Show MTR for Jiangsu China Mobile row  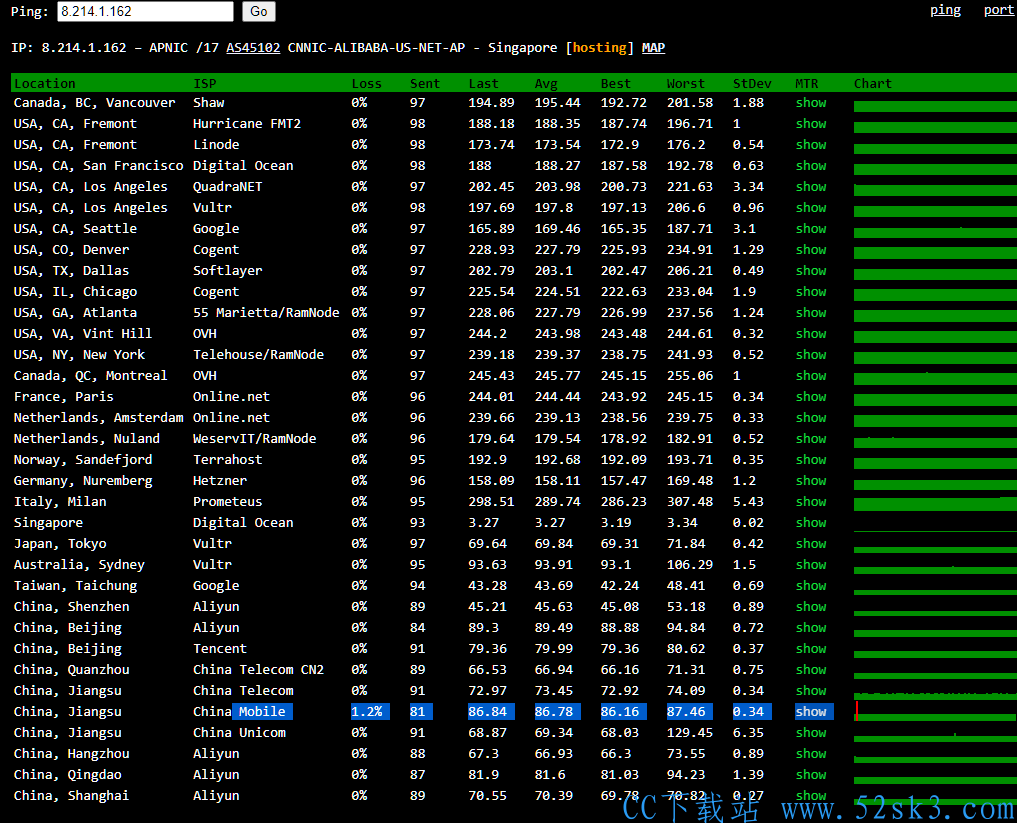pos(811,712)
